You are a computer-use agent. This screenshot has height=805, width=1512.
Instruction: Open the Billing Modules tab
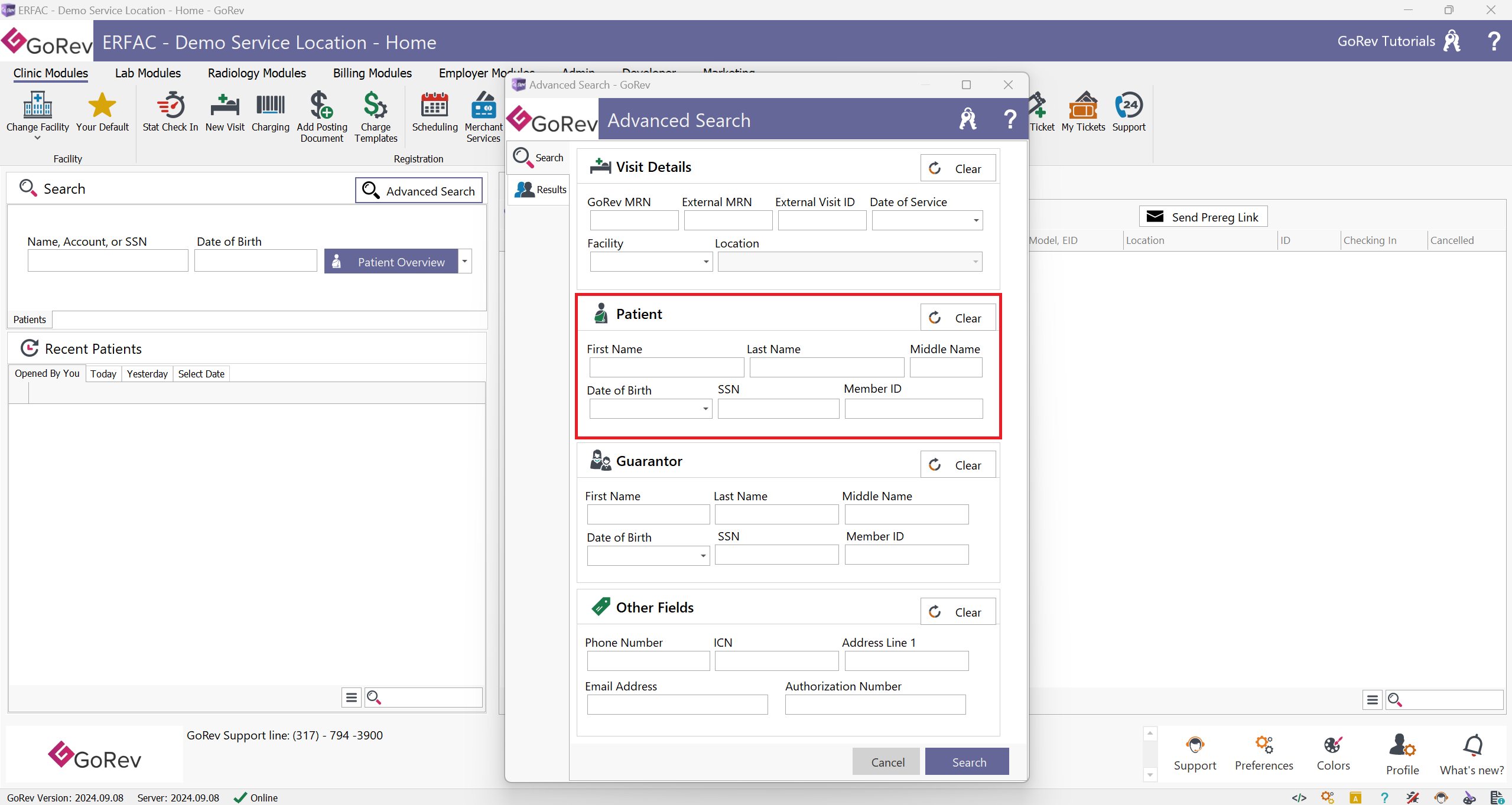(x=372, y=73)
